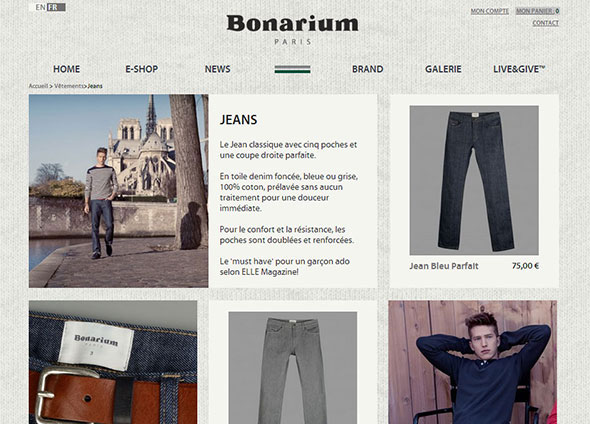The image size is (590, 424).
Task: Click the Jean Bleu Parfait product title
Action: pos(444,266)
